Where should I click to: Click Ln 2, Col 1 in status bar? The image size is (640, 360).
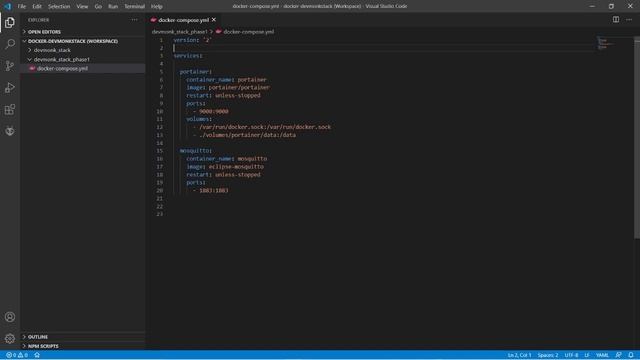tap(519, 355)
